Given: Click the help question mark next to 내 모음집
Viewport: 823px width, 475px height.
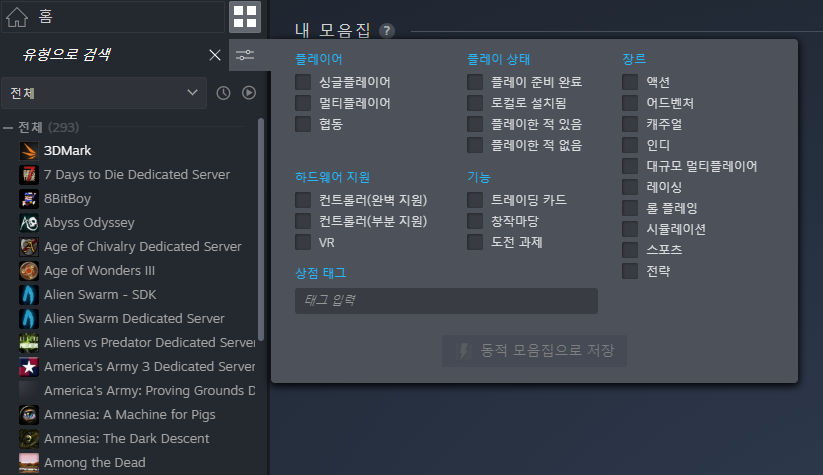Looking at the screenshot, I should point(387,30).
